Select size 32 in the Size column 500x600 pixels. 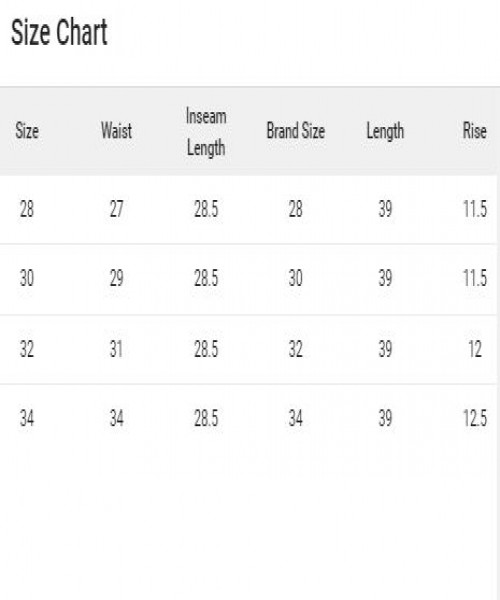(27, 349)
